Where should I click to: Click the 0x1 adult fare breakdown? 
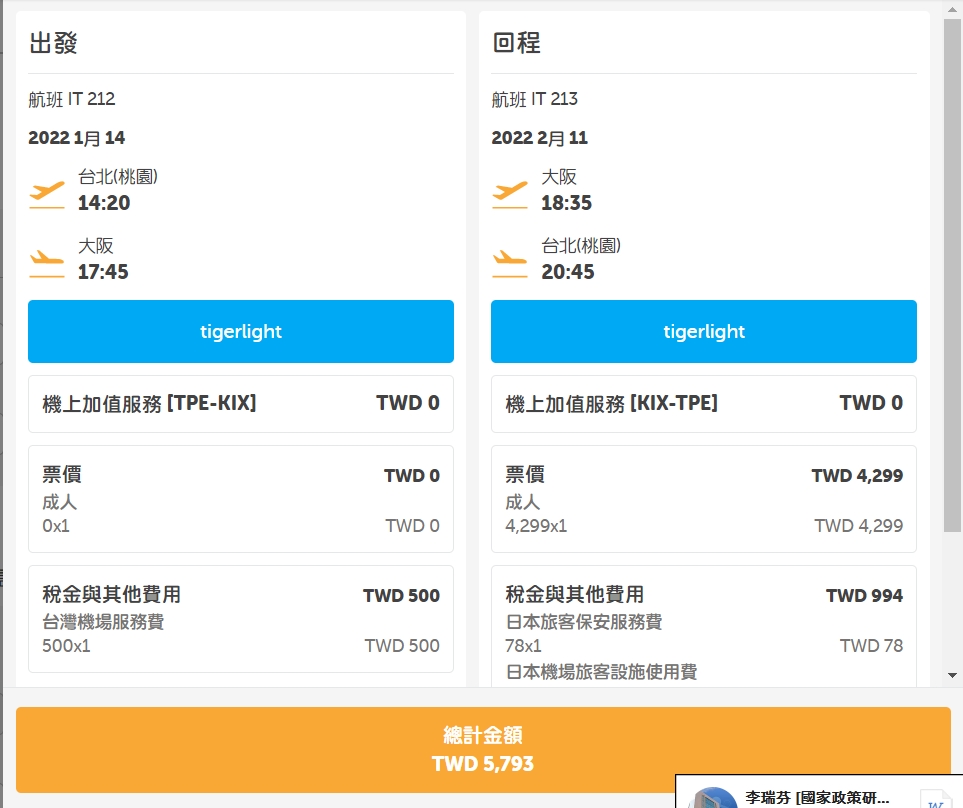point(56,526)
